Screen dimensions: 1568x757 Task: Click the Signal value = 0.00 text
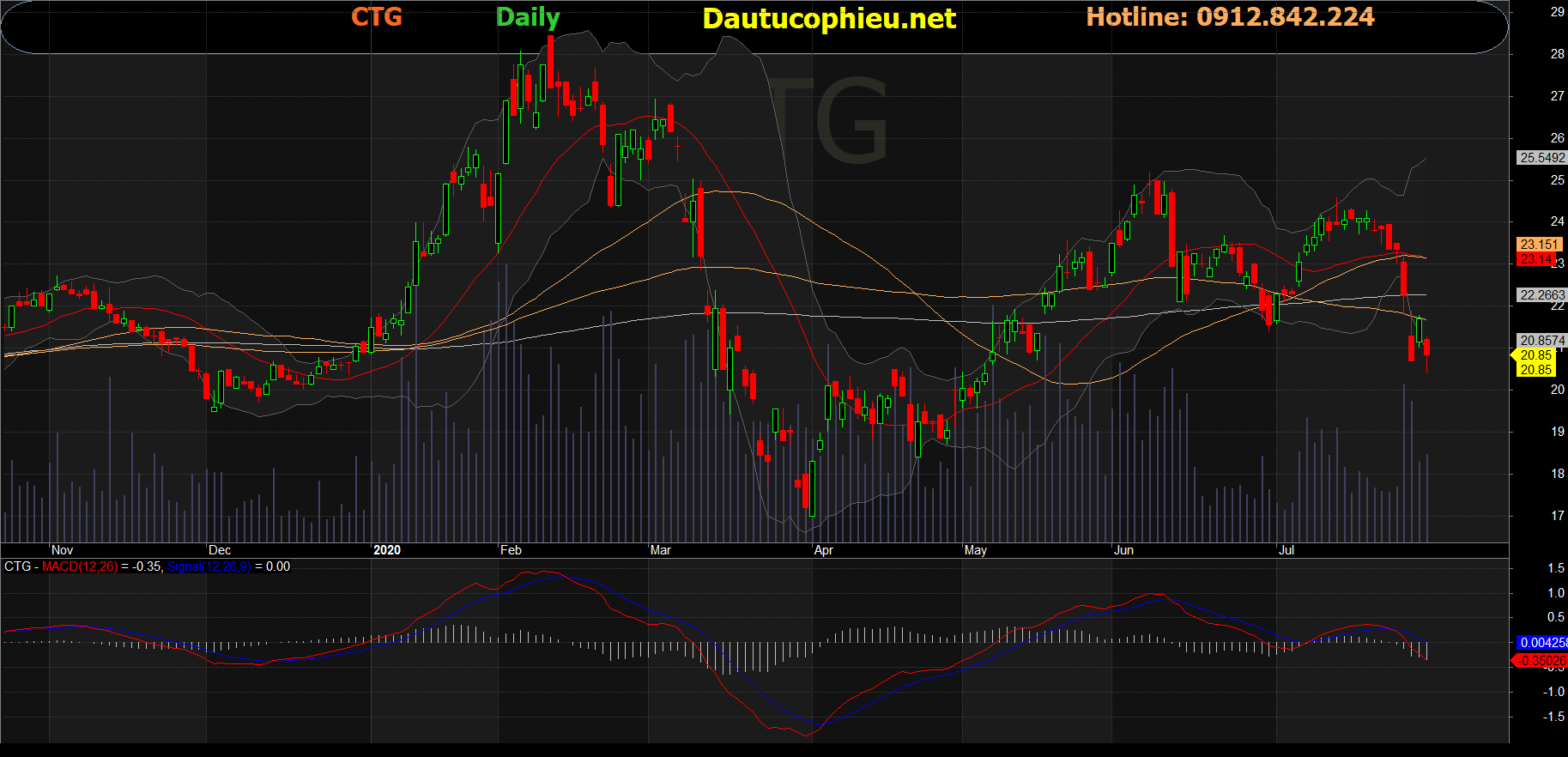pos(272,566)
